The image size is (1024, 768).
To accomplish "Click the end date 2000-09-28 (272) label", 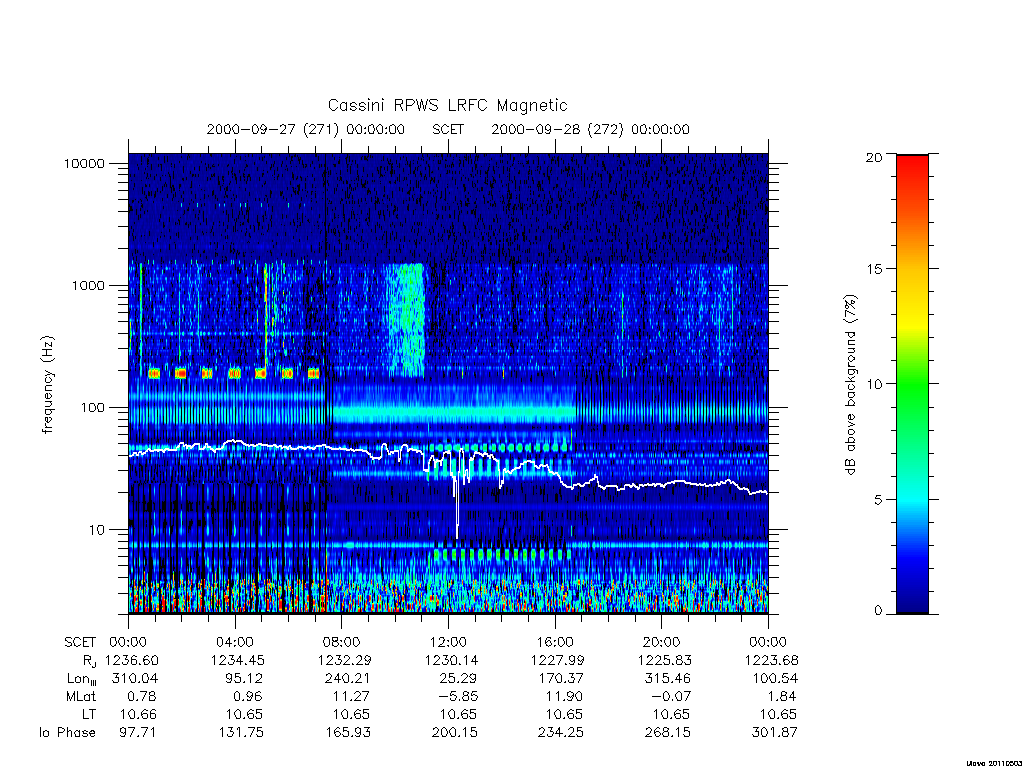I will (x=557, y=129).
